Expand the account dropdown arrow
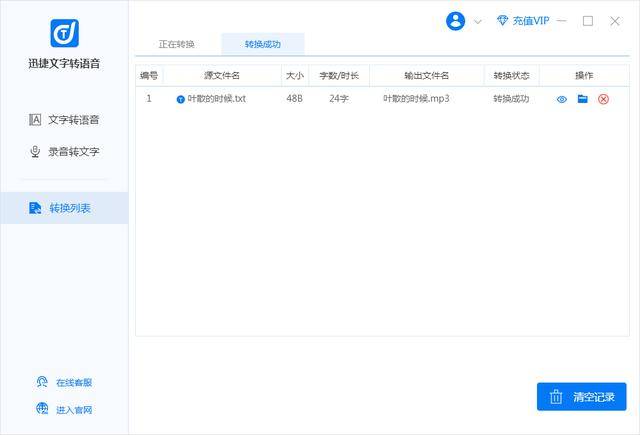The height and width of the screenshot is (435, 640). [478, 21]
